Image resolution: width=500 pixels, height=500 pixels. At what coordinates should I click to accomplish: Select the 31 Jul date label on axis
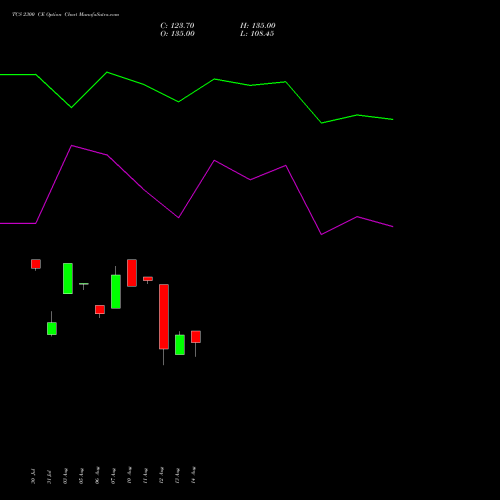(49, 476)
